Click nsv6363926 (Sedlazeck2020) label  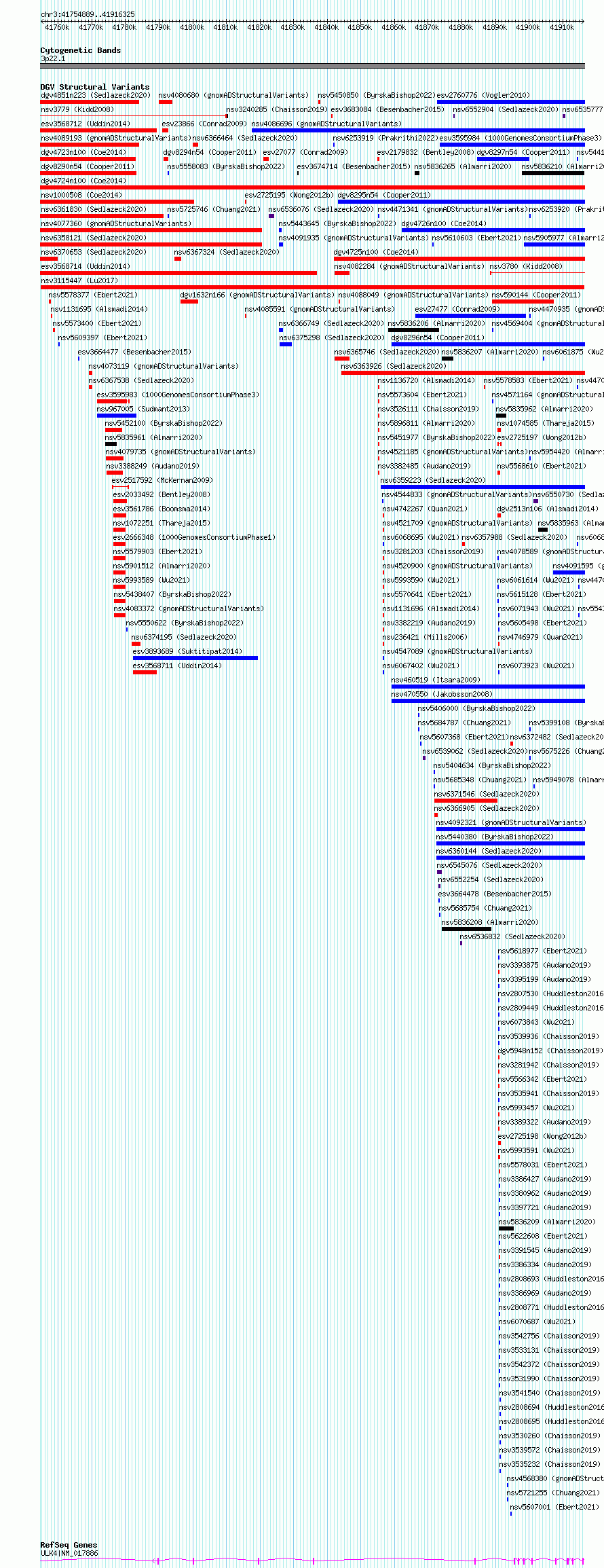[394, 366]
